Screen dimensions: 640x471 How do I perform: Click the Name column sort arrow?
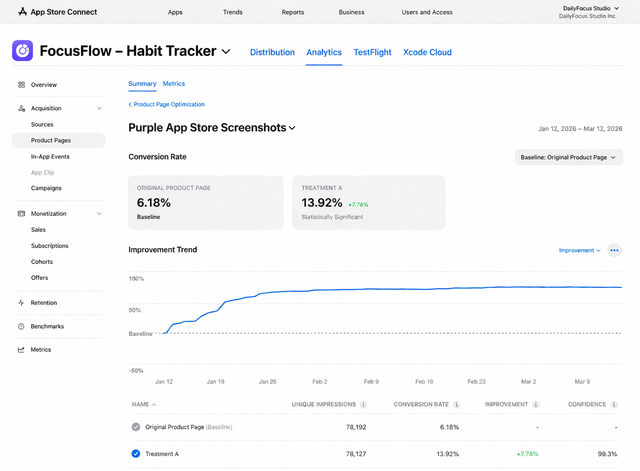click(154, 404)
